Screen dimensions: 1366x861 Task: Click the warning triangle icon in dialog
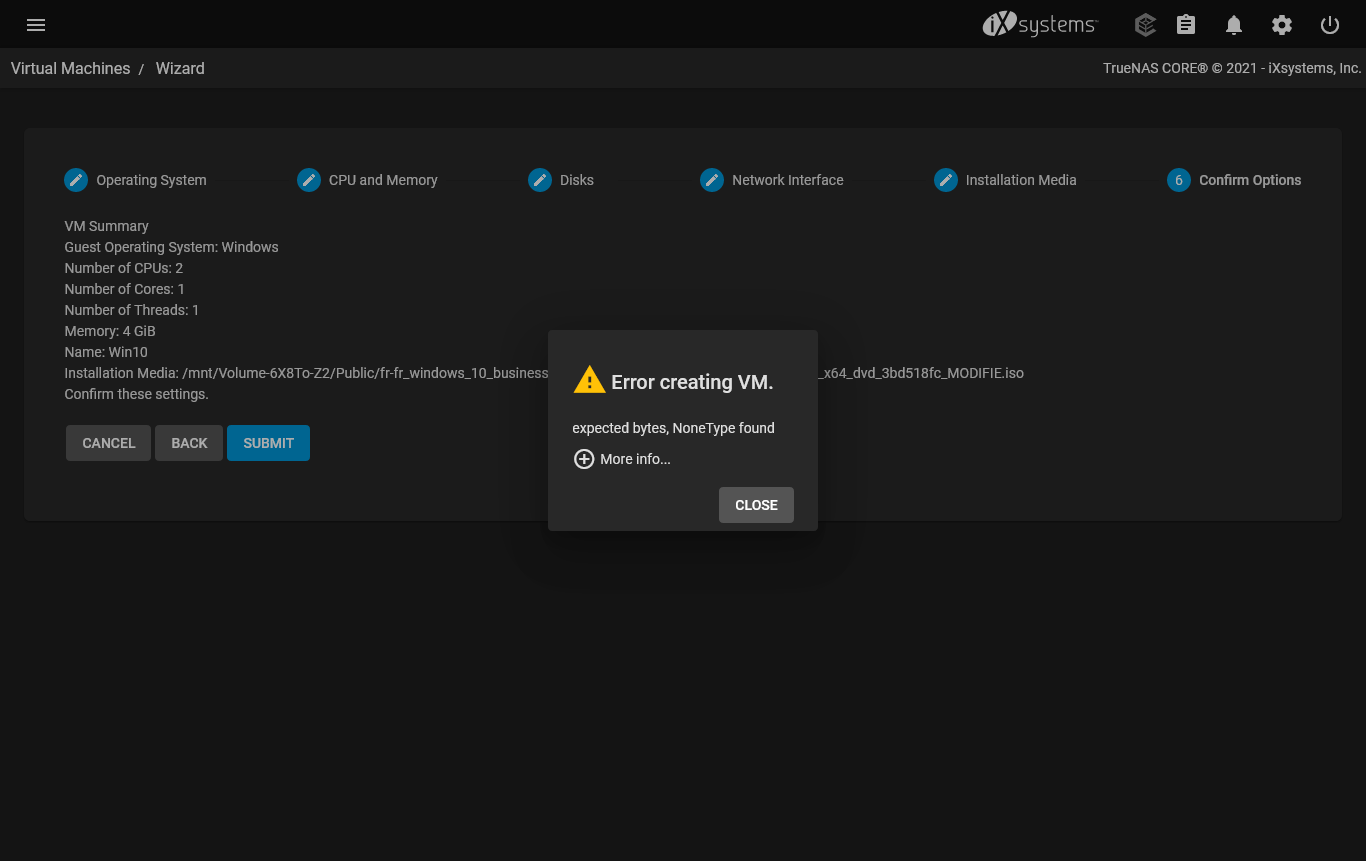589,381
